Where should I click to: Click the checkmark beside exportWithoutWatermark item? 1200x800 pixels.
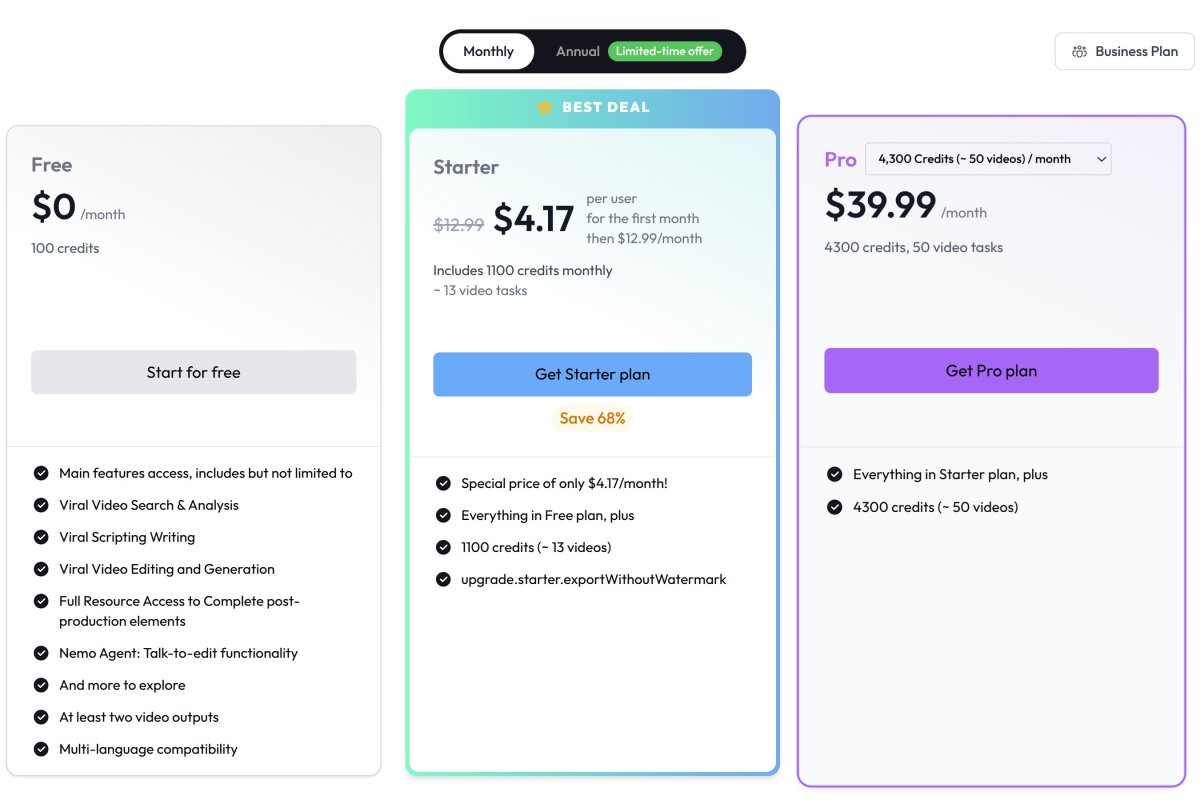[x=443, y=579]
